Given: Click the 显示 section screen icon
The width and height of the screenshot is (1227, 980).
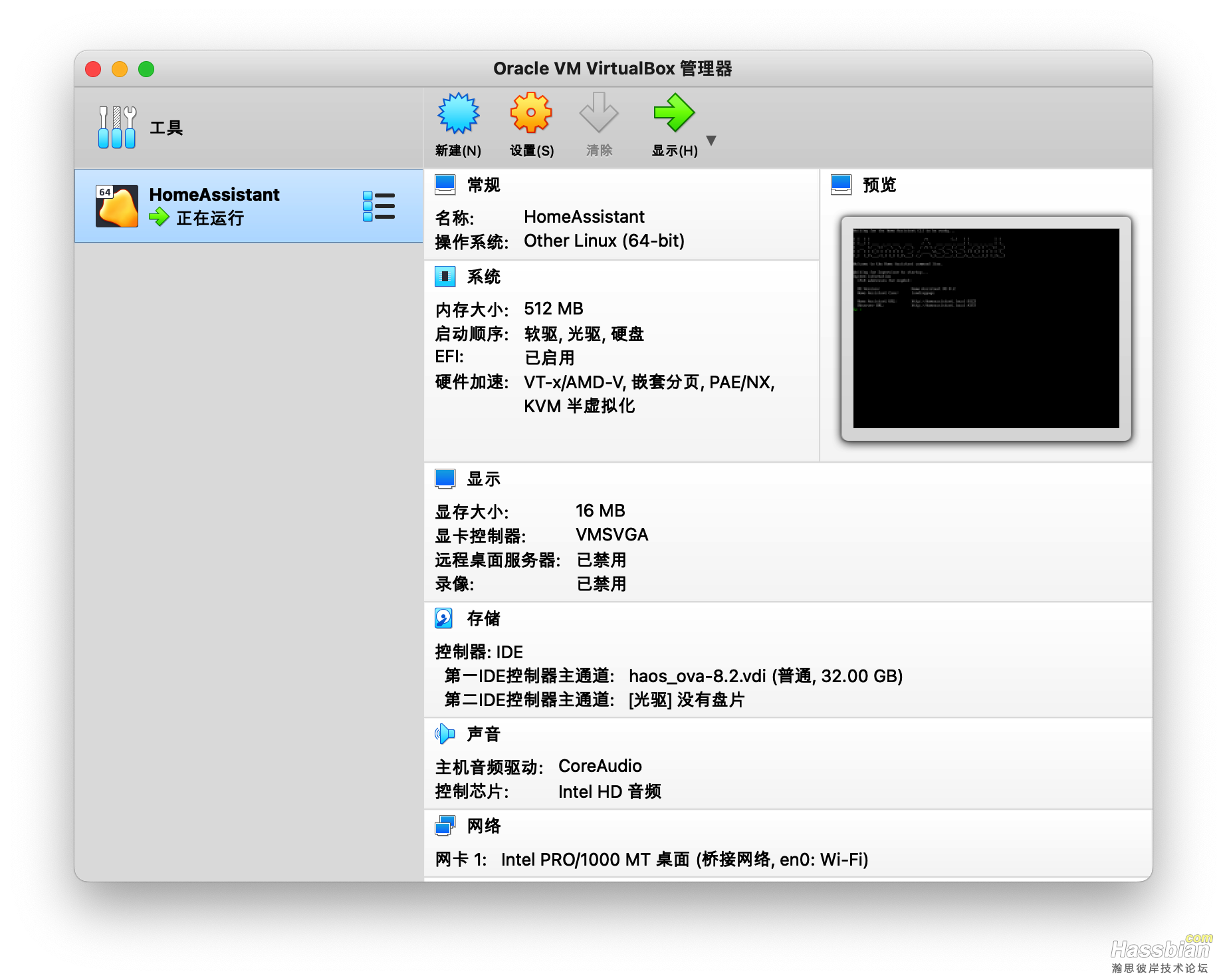Looking at the screenshot, I should click(x=445, y=478).
